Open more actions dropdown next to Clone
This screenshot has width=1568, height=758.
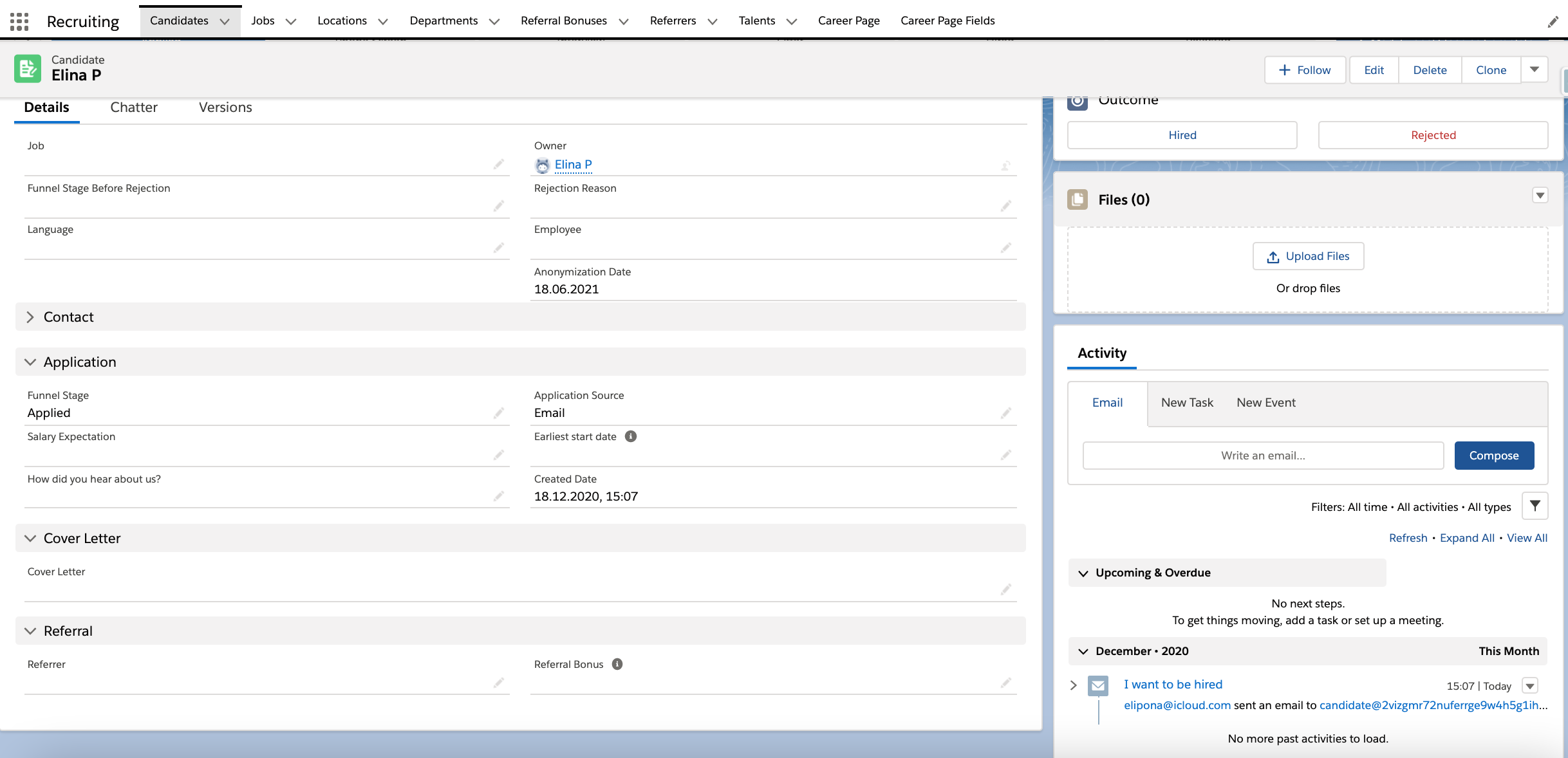coord(1535,69)
